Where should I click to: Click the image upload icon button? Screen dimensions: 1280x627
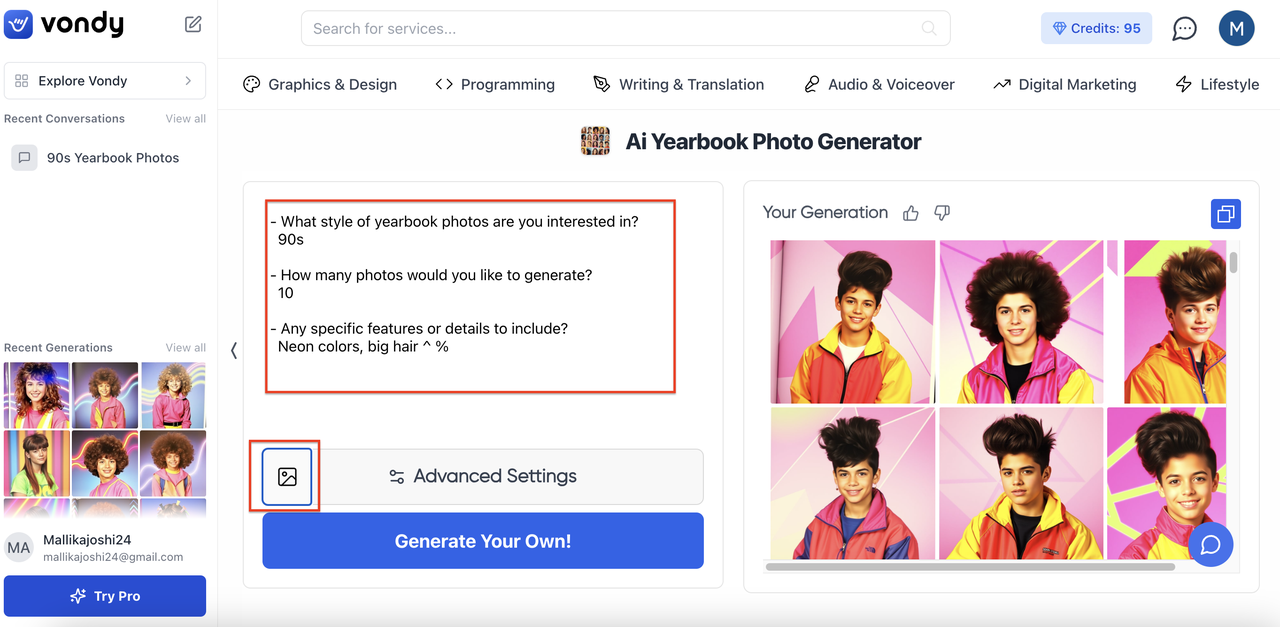[287, 477]
